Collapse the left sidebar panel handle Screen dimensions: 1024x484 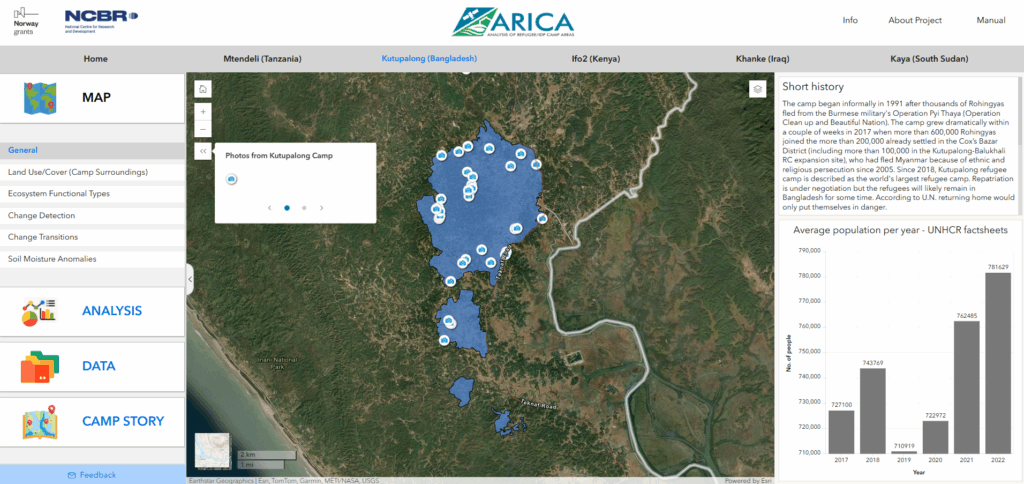[190, 280]
